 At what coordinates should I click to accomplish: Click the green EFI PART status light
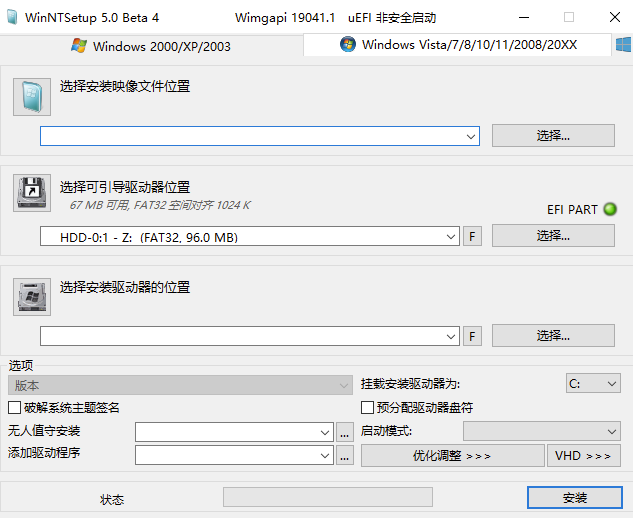point(610,209)
